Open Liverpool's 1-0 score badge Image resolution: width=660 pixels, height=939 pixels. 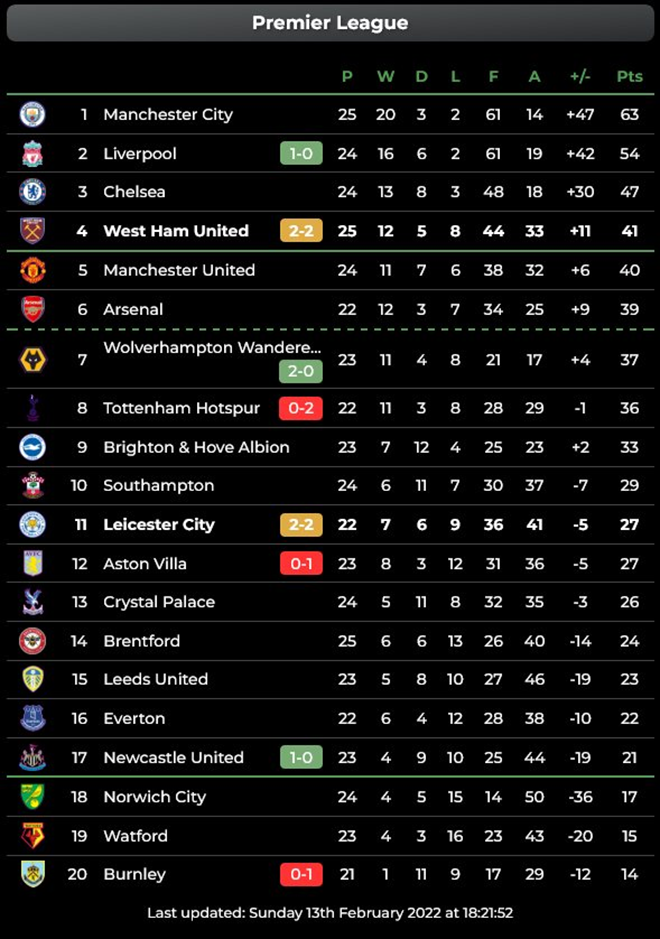point(300,153)
